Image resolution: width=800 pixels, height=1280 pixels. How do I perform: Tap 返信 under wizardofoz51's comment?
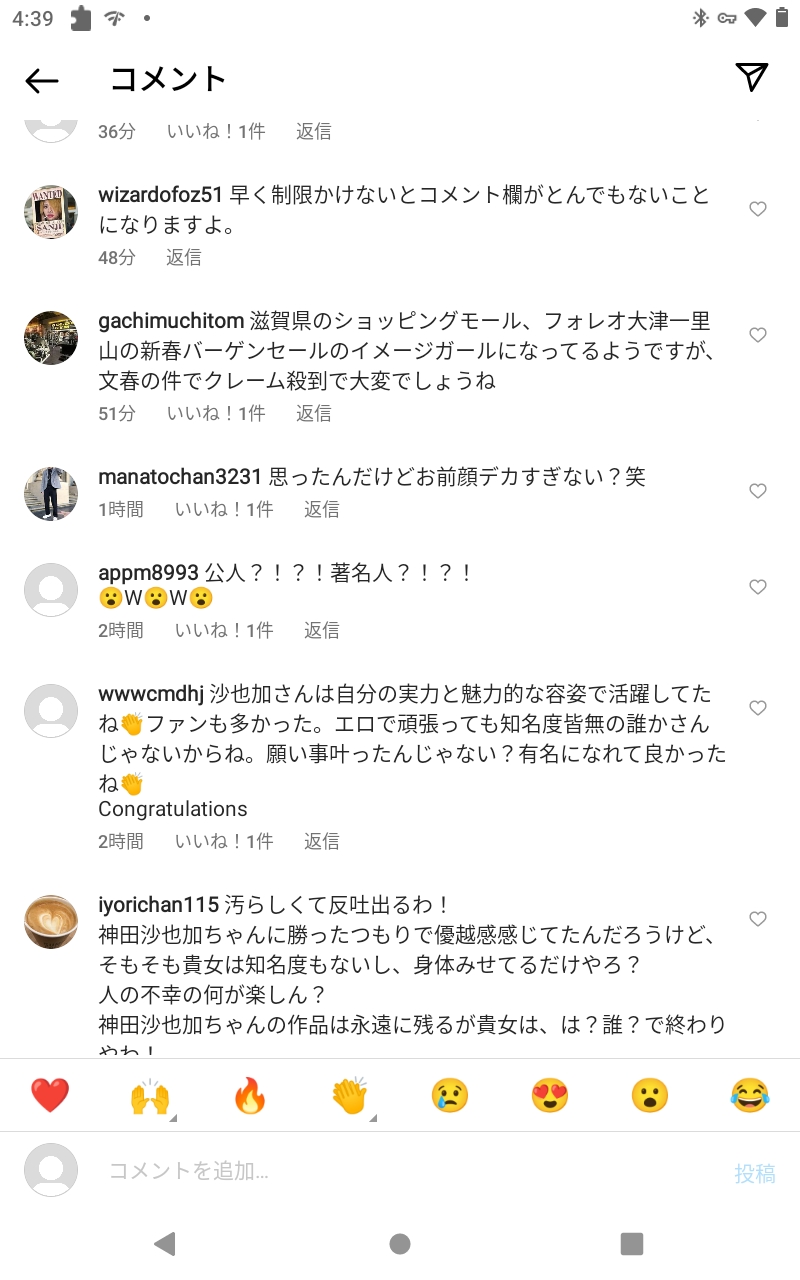[x=184, y=257]
